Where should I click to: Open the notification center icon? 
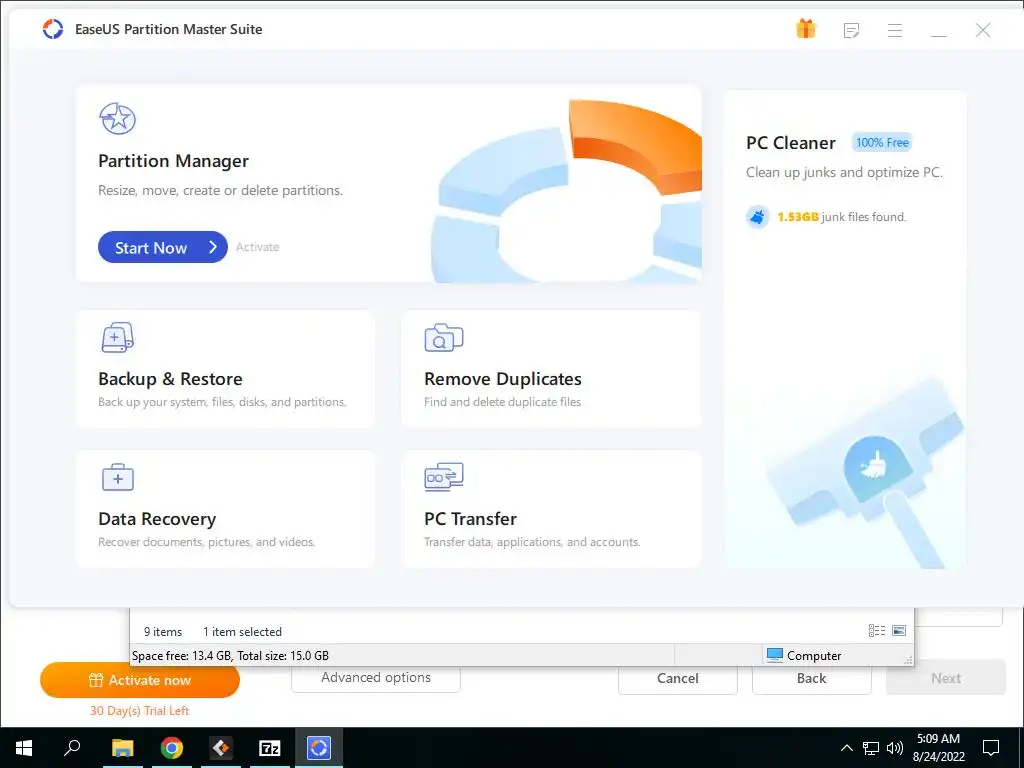point(991,748)
